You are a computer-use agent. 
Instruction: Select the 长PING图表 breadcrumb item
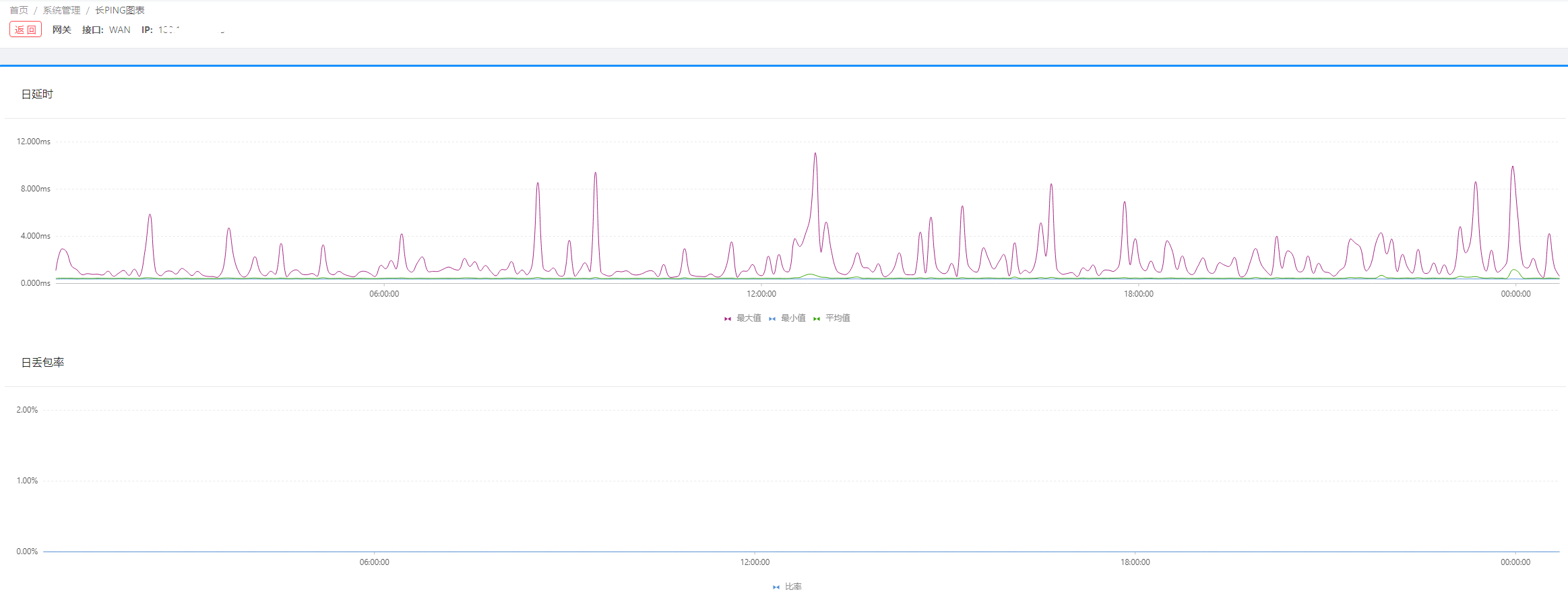click(x=120, y=10)
